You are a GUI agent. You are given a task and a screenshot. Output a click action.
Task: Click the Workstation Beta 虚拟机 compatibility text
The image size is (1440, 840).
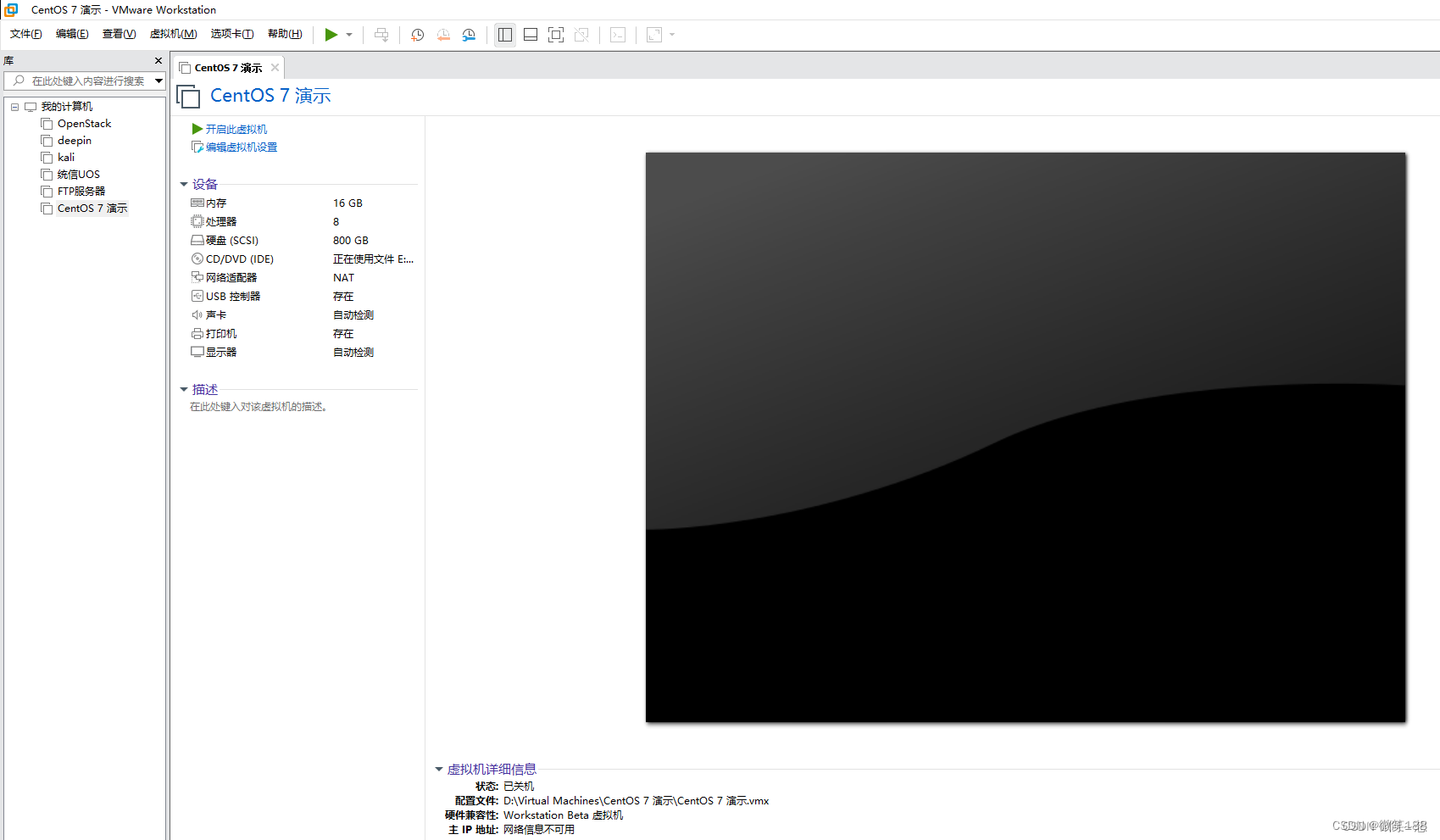click(x=563, y=815)
